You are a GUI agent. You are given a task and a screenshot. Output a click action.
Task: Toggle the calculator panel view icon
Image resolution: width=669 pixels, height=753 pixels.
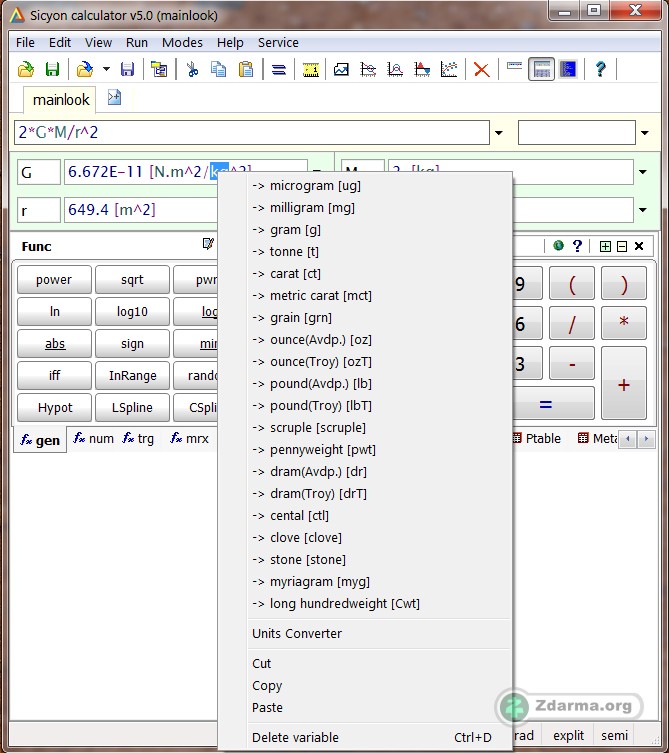click(541, 70)
